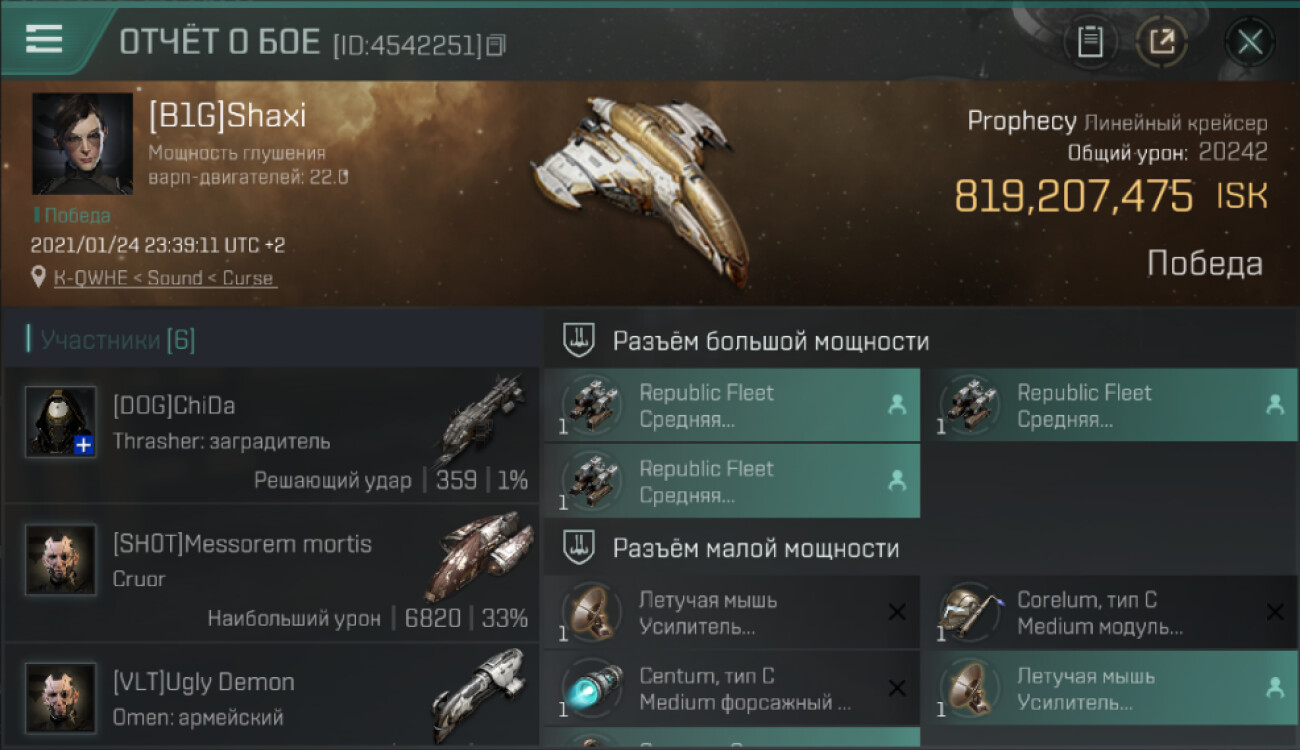The image size is (1300, 750).
Task: Open participant [DOG]ChiDa entry
Action: tap(271, 435)
